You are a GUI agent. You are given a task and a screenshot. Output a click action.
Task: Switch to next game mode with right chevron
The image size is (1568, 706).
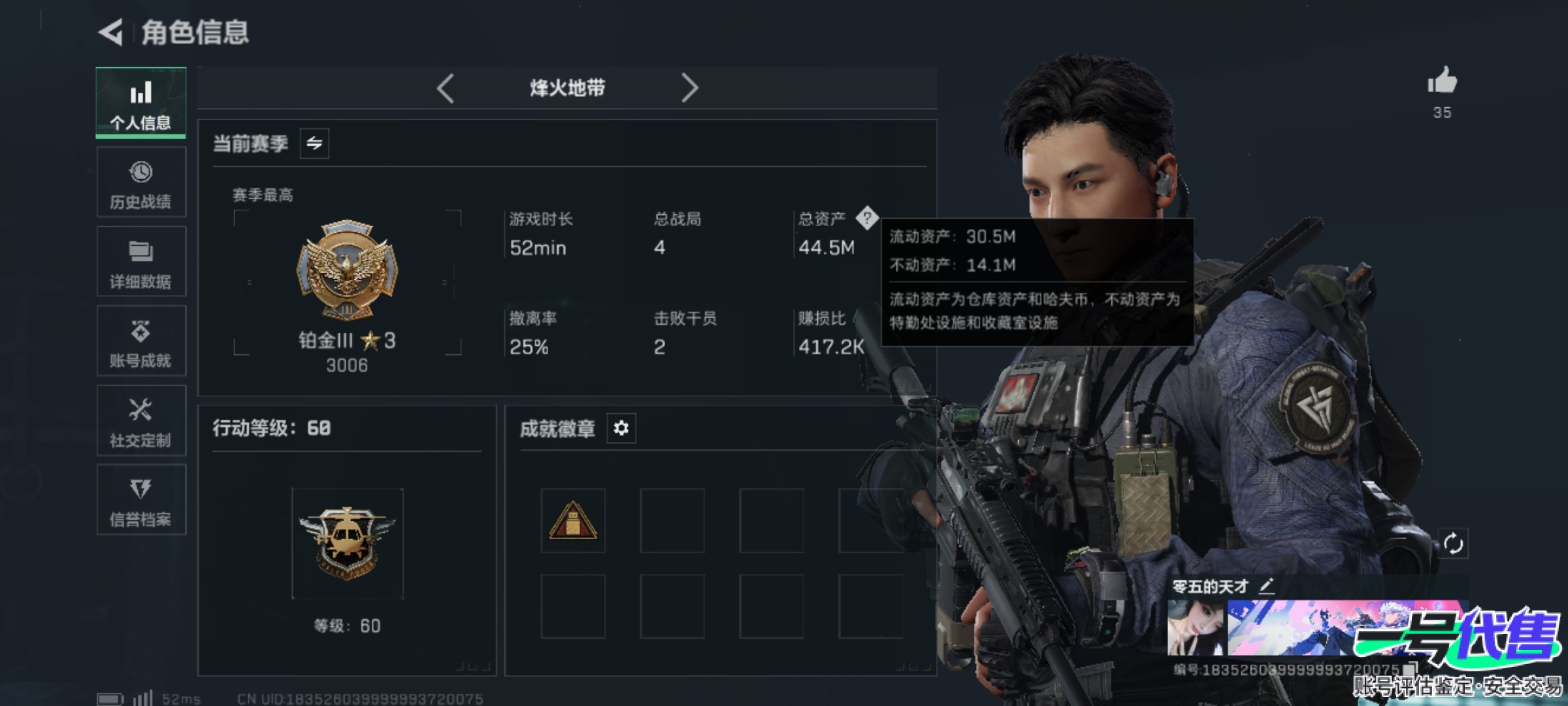coord(689,88)
